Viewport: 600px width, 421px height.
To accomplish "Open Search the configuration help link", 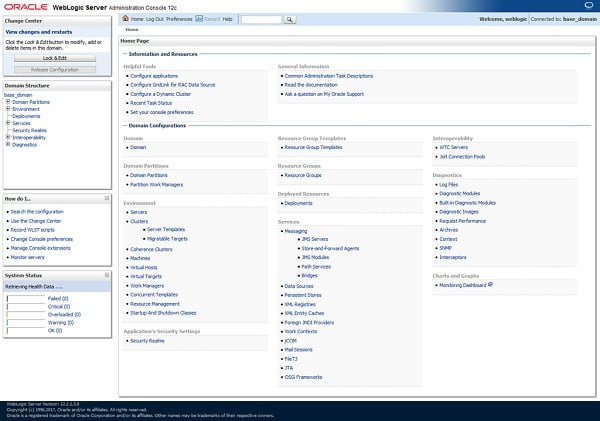I will tap(37, 212).
